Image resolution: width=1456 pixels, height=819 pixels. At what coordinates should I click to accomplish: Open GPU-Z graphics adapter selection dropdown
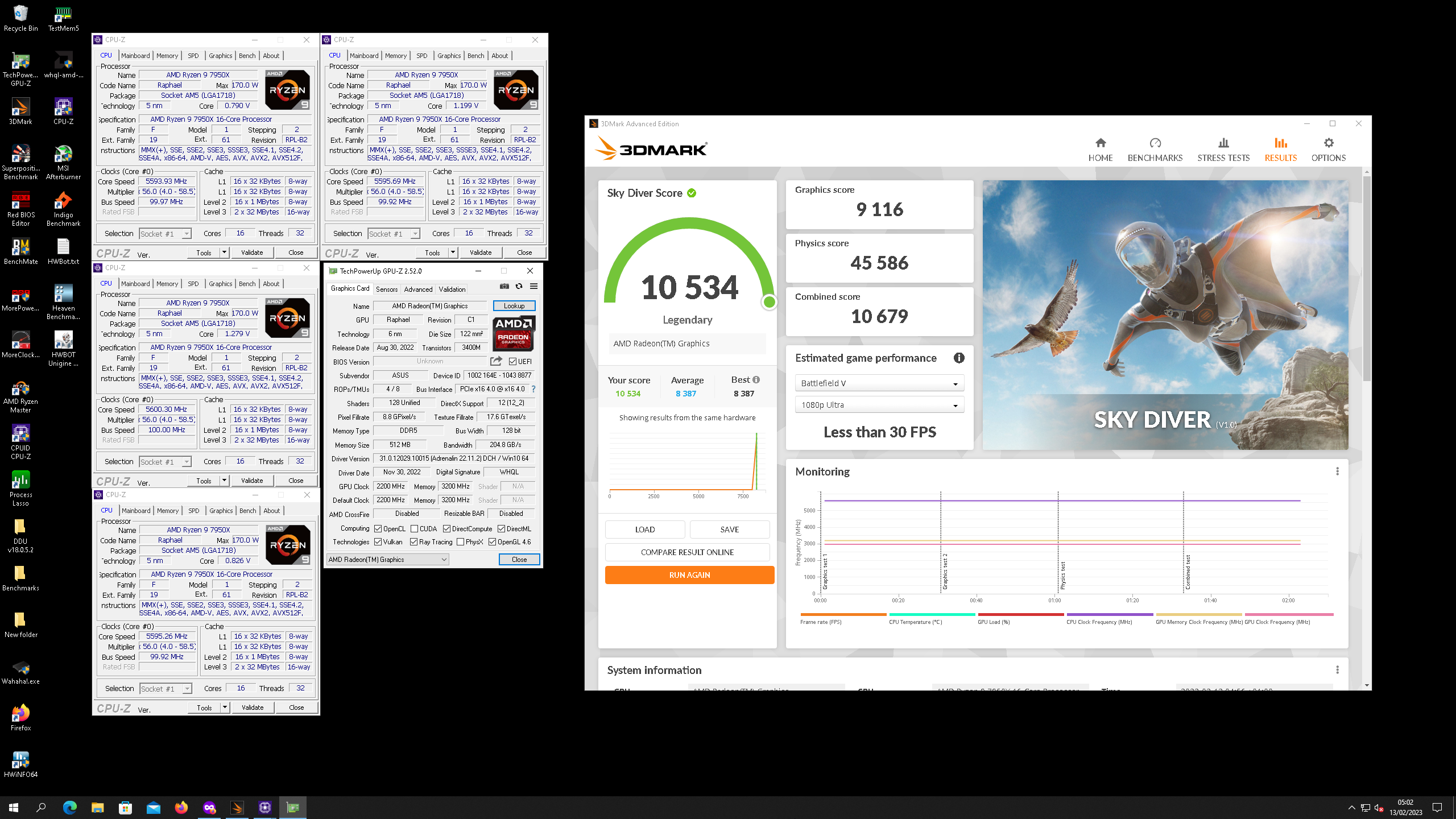click(387, 560)
